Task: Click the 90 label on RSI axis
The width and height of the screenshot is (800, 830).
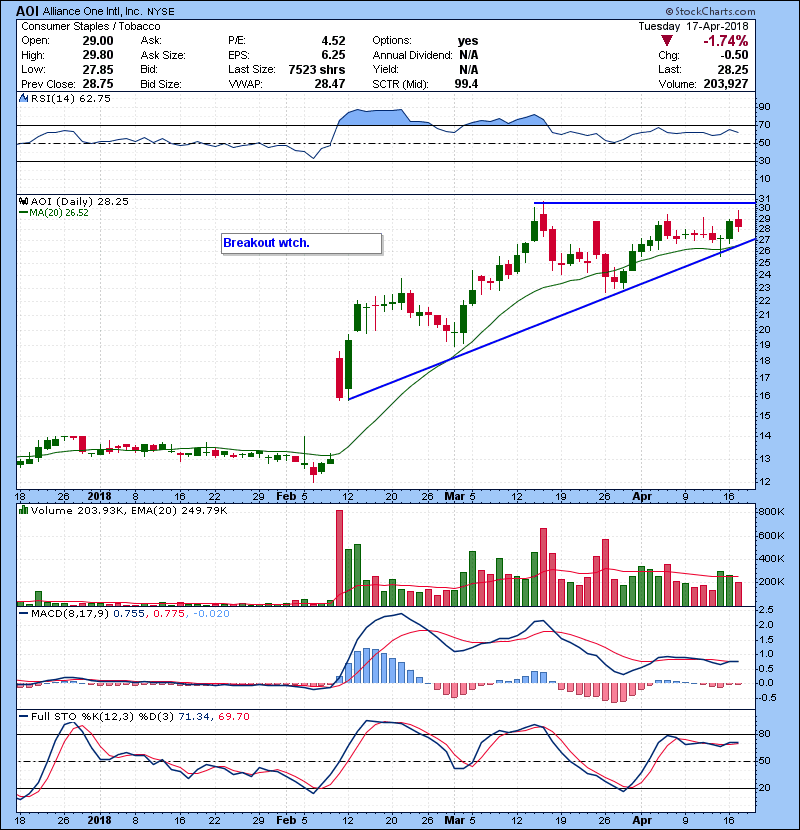Action: [x=765, y=107]
